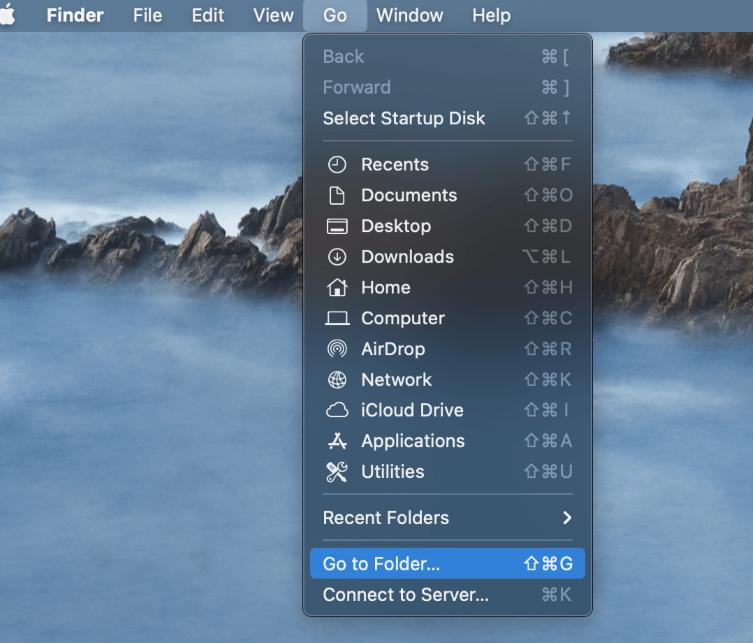Click the Home house icon
The width and height of the screenshot is (753, 643).
click(337, 288)
